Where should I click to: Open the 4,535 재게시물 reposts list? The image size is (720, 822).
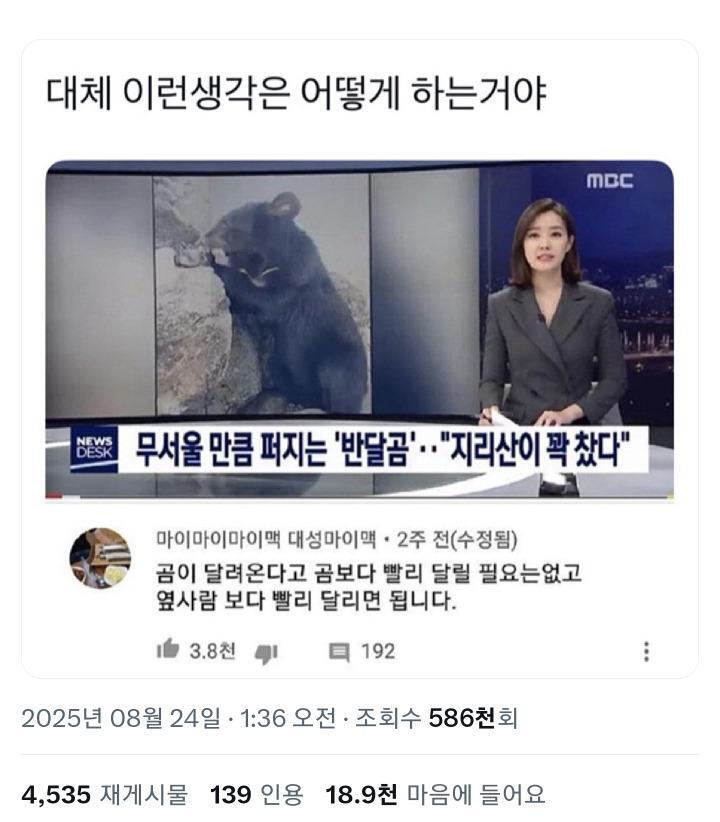(x=104, y=795)
